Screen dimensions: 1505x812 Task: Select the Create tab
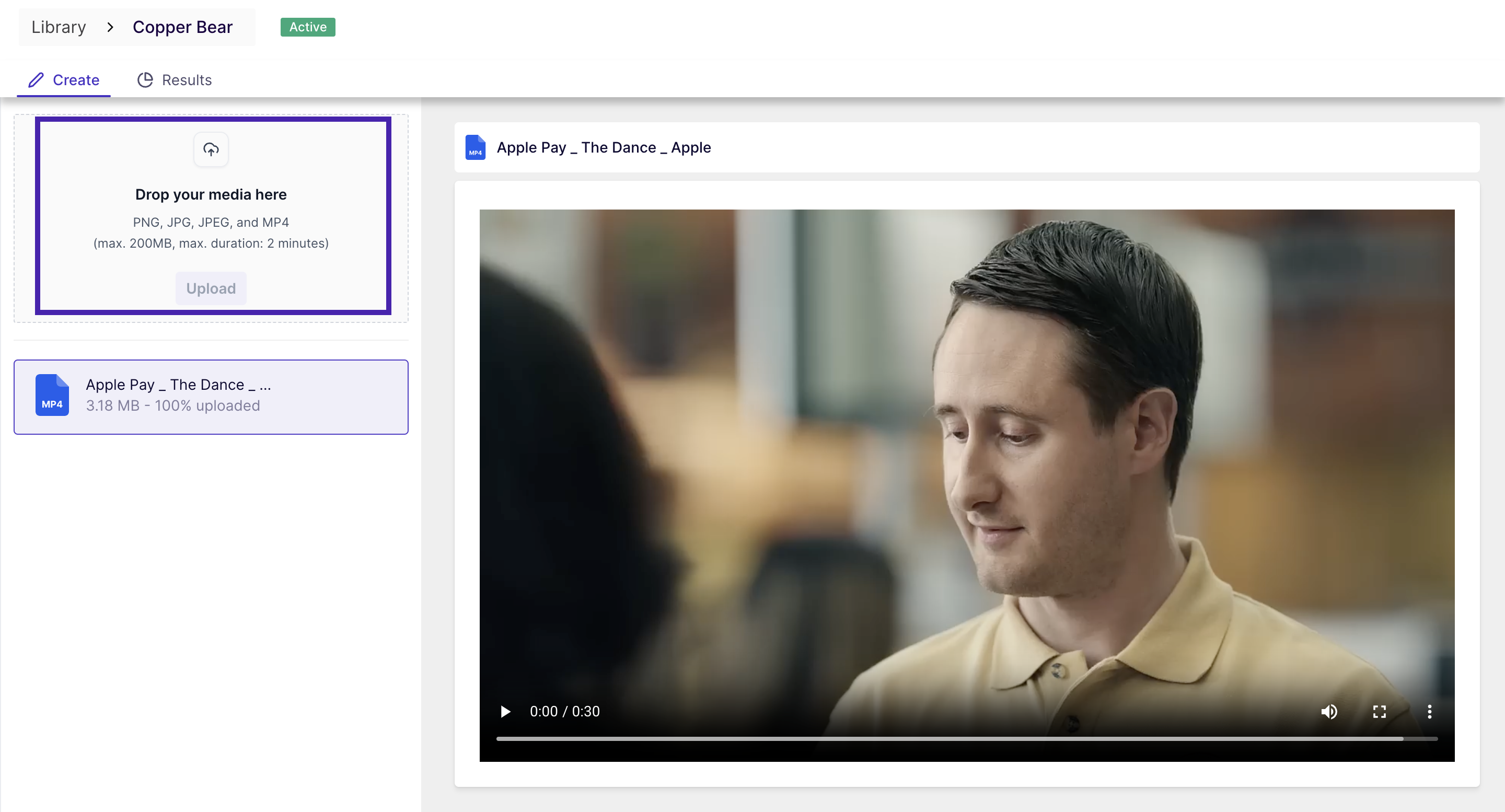click(x=64, y=80)
